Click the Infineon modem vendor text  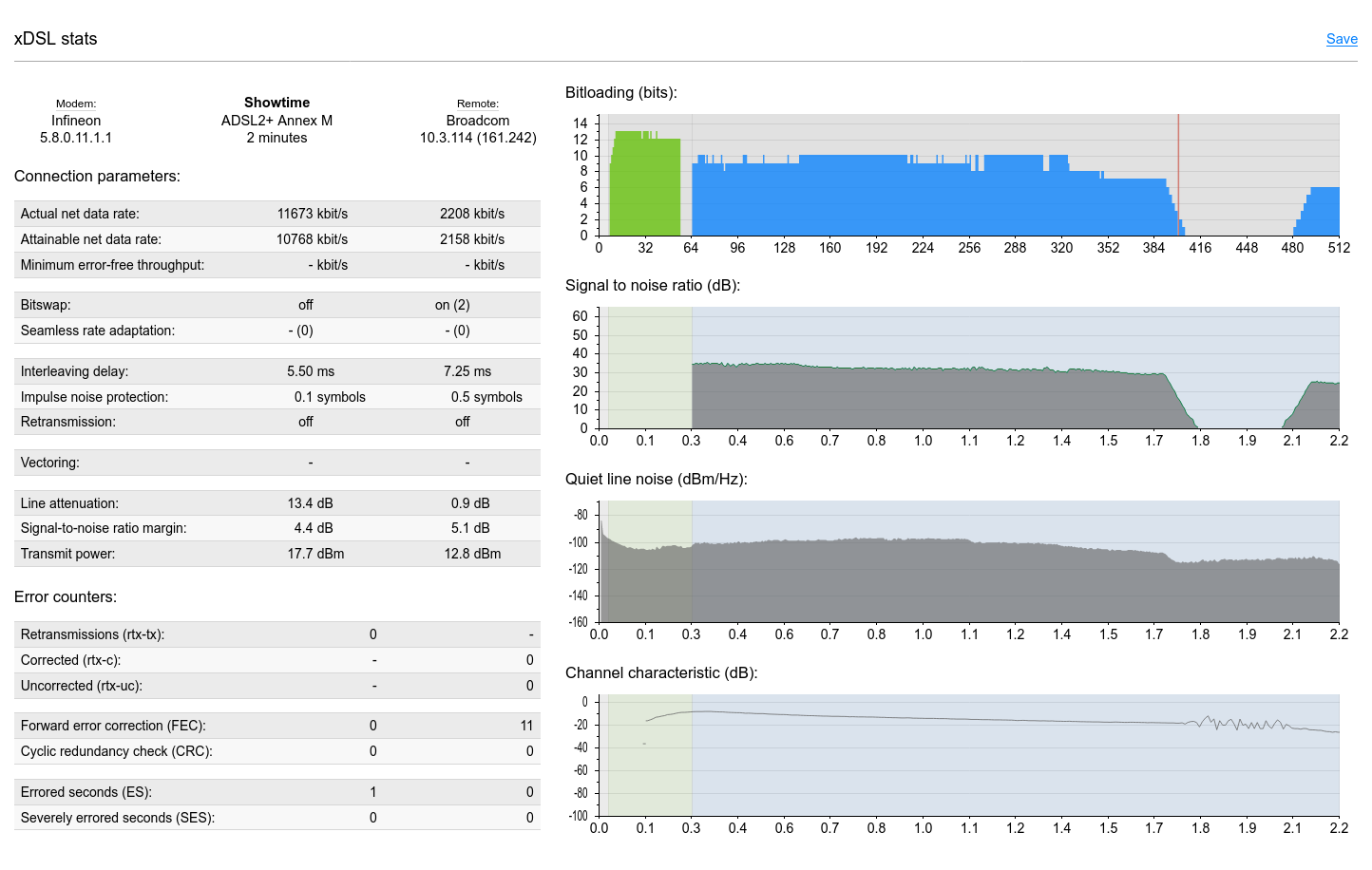76,121
